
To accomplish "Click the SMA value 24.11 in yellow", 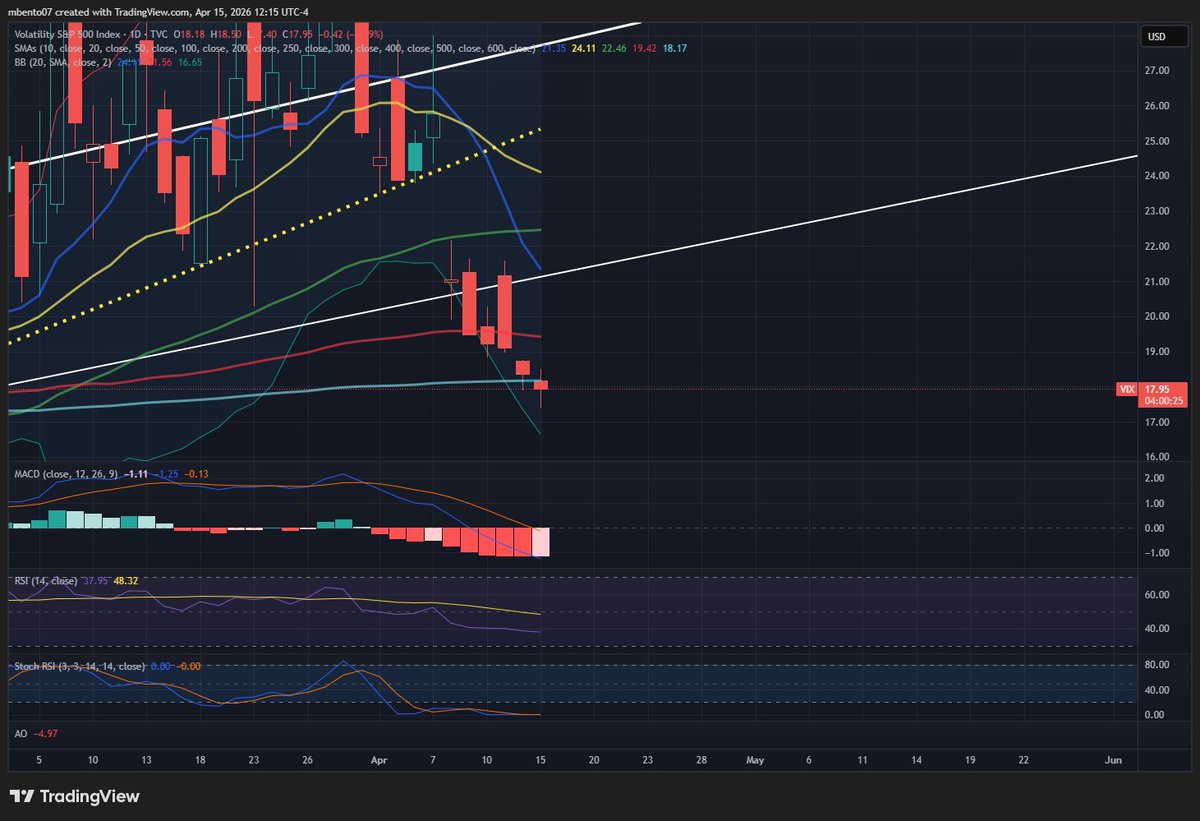I will click(x=582, y=48).
